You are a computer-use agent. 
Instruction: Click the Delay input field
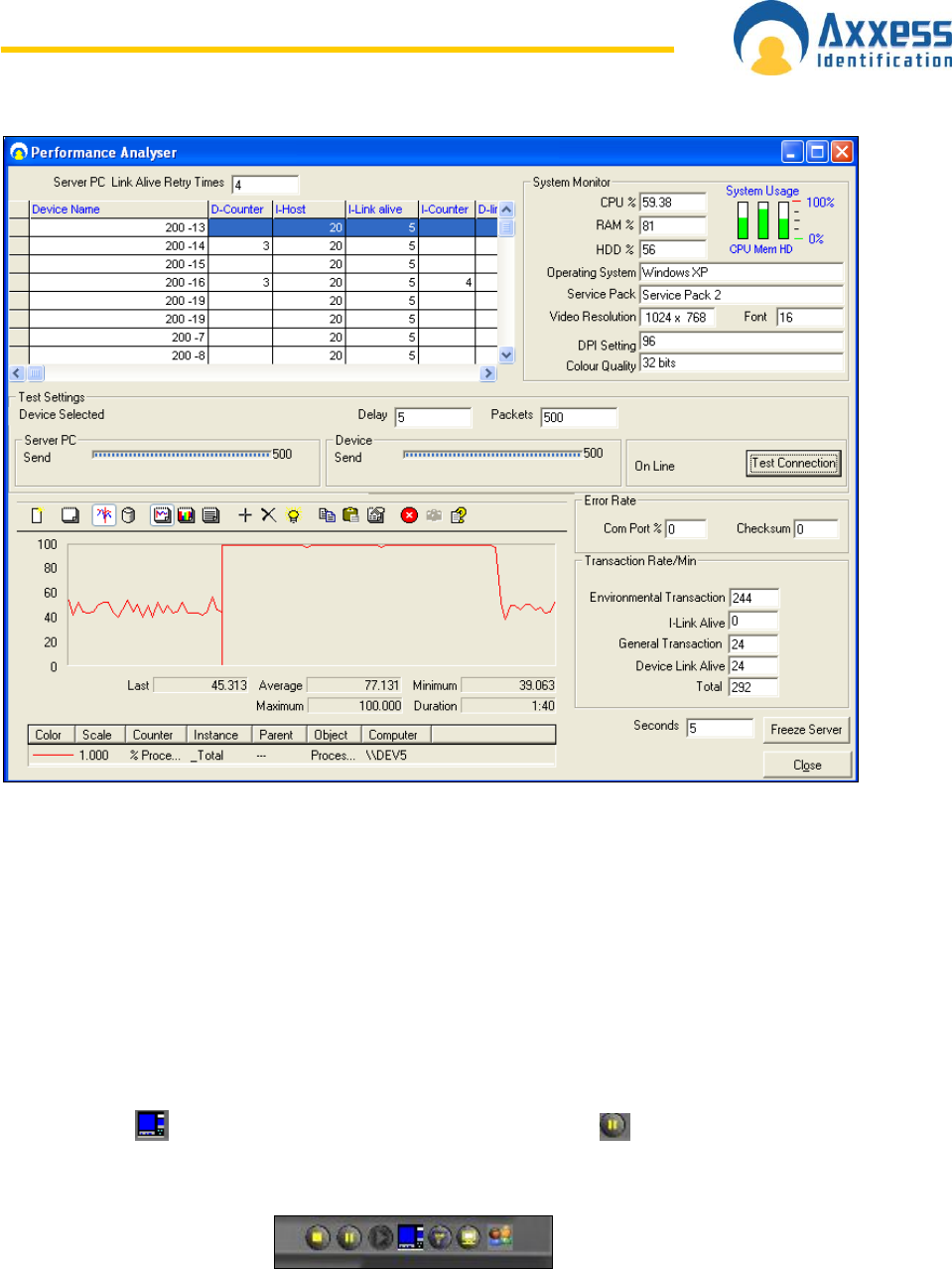(x=432, y=417)
